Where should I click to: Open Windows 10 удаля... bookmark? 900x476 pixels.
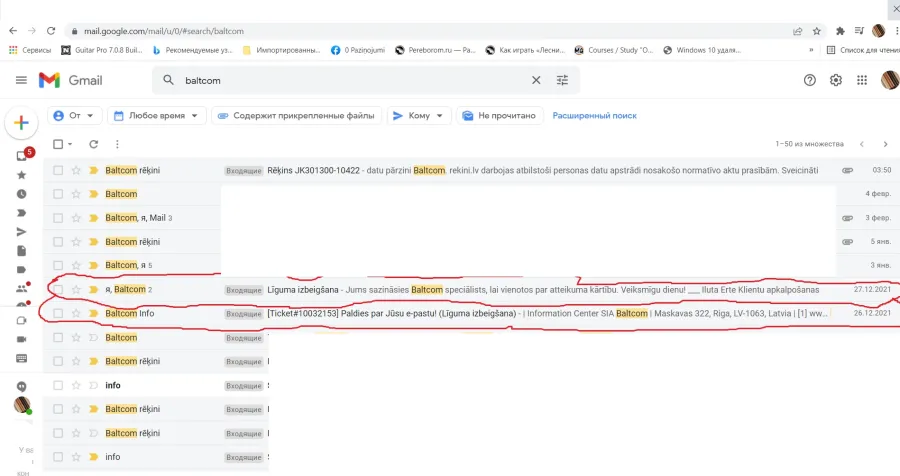tap(701, 50)
